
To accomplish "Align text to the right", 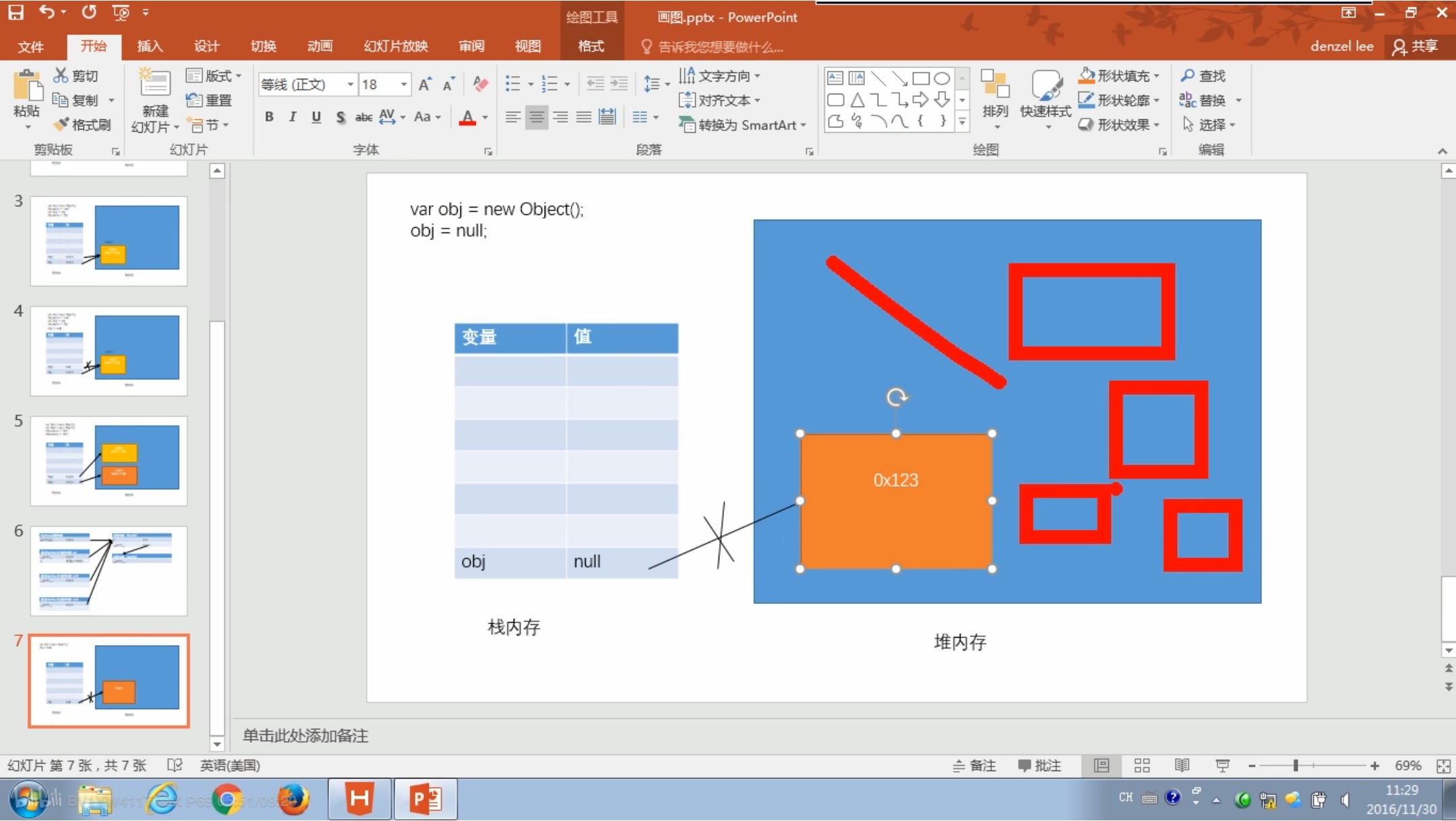I will click(x=560, y=117).
